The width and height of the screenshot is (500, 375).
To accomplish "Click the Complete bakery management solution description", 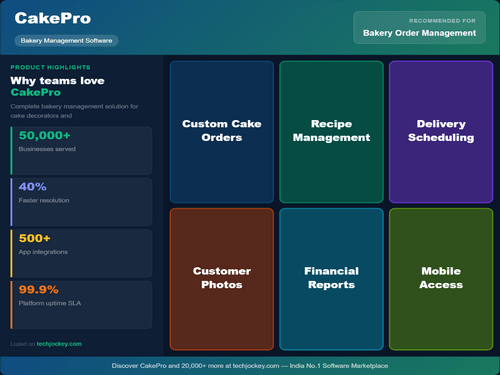I will (74, 111).
